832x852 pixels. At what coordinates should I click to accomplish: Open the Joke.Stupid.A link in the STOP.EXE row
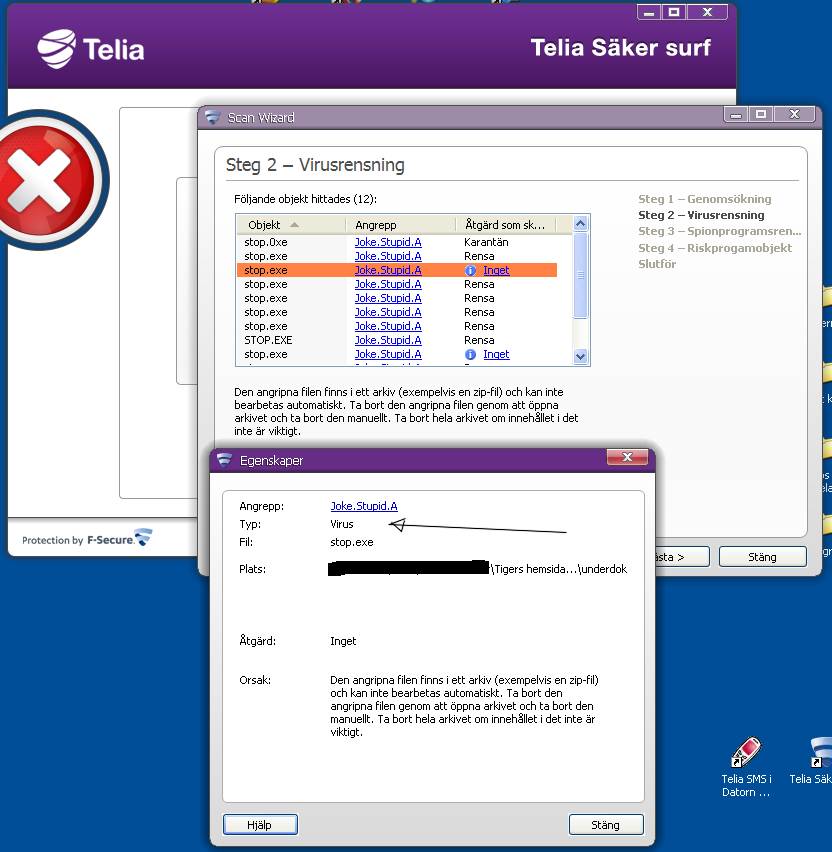[x=388, y=340]
